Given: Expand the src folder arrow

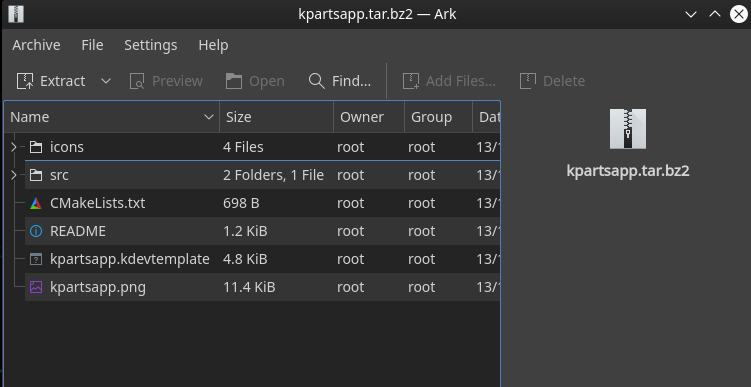Looking at the screenshot, I should [x=13, y=175].
